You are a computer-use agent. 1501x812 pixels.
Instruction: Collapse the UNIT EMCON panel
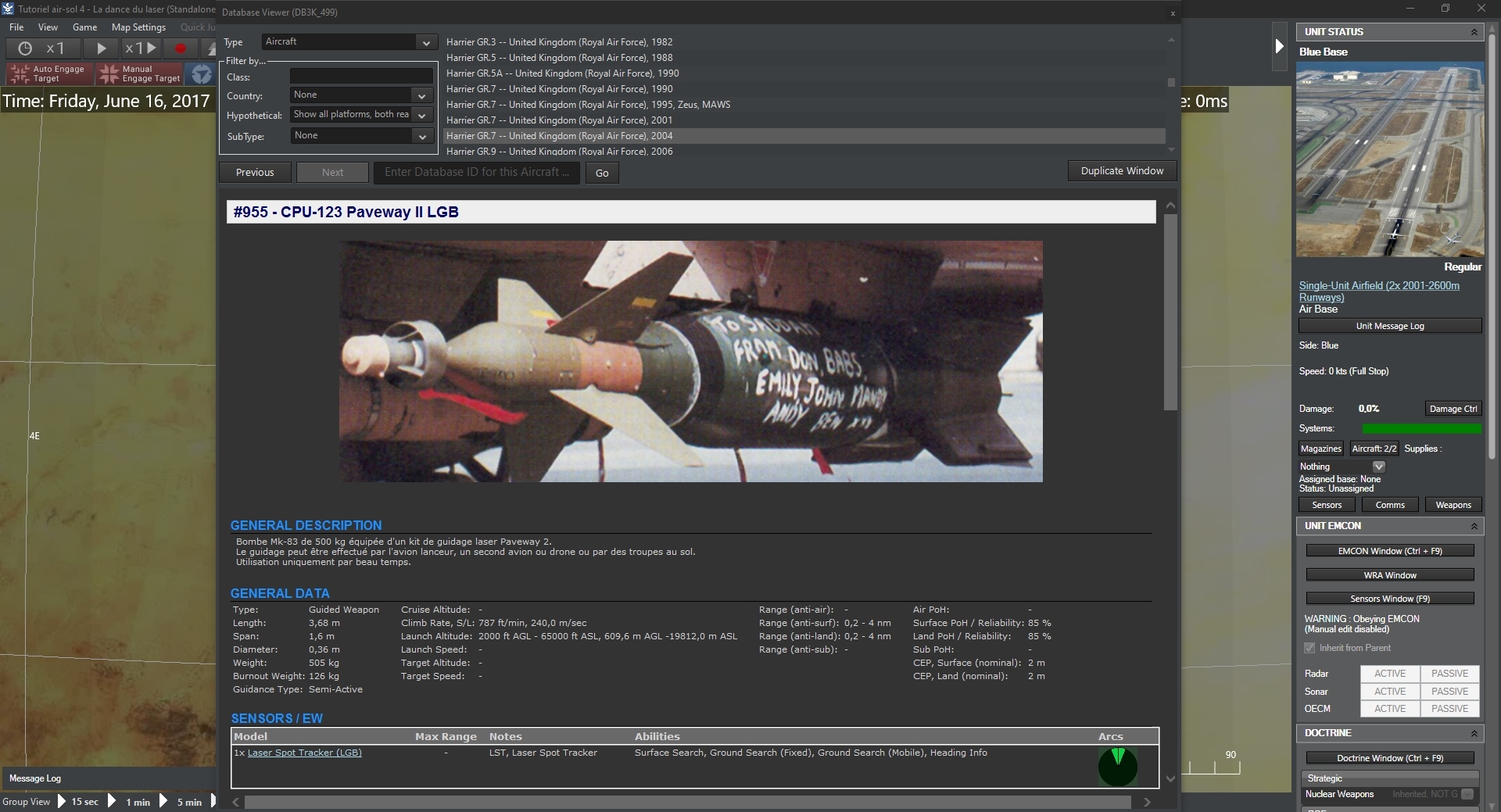pos(1474,526)
